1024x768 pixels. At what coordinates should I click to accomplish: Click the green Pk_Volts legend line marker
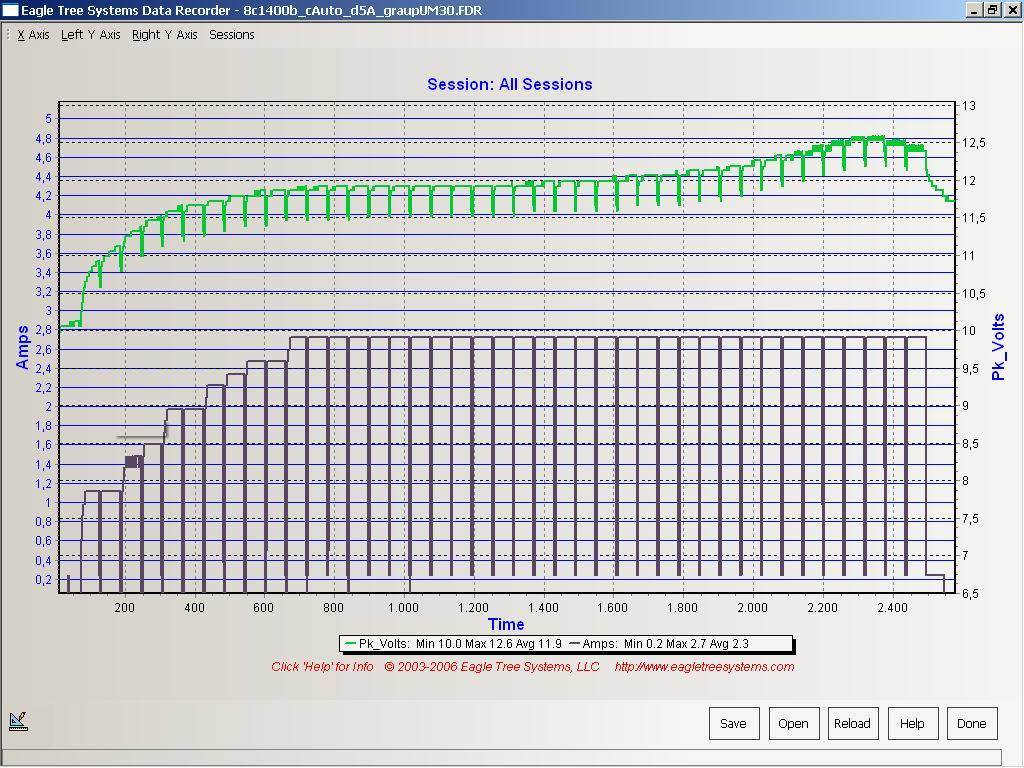349,644
